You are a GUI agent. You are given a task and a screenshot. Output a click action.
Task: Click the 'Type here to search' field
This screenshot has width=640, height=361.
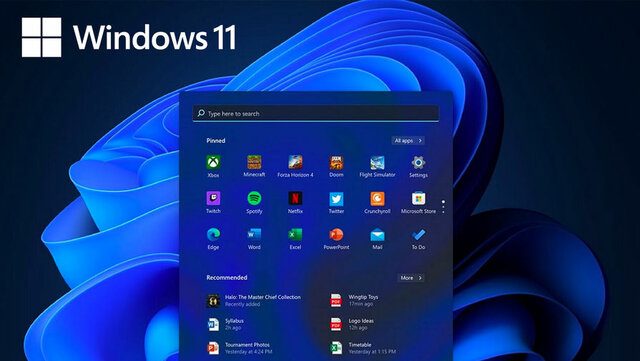point(316,113)
